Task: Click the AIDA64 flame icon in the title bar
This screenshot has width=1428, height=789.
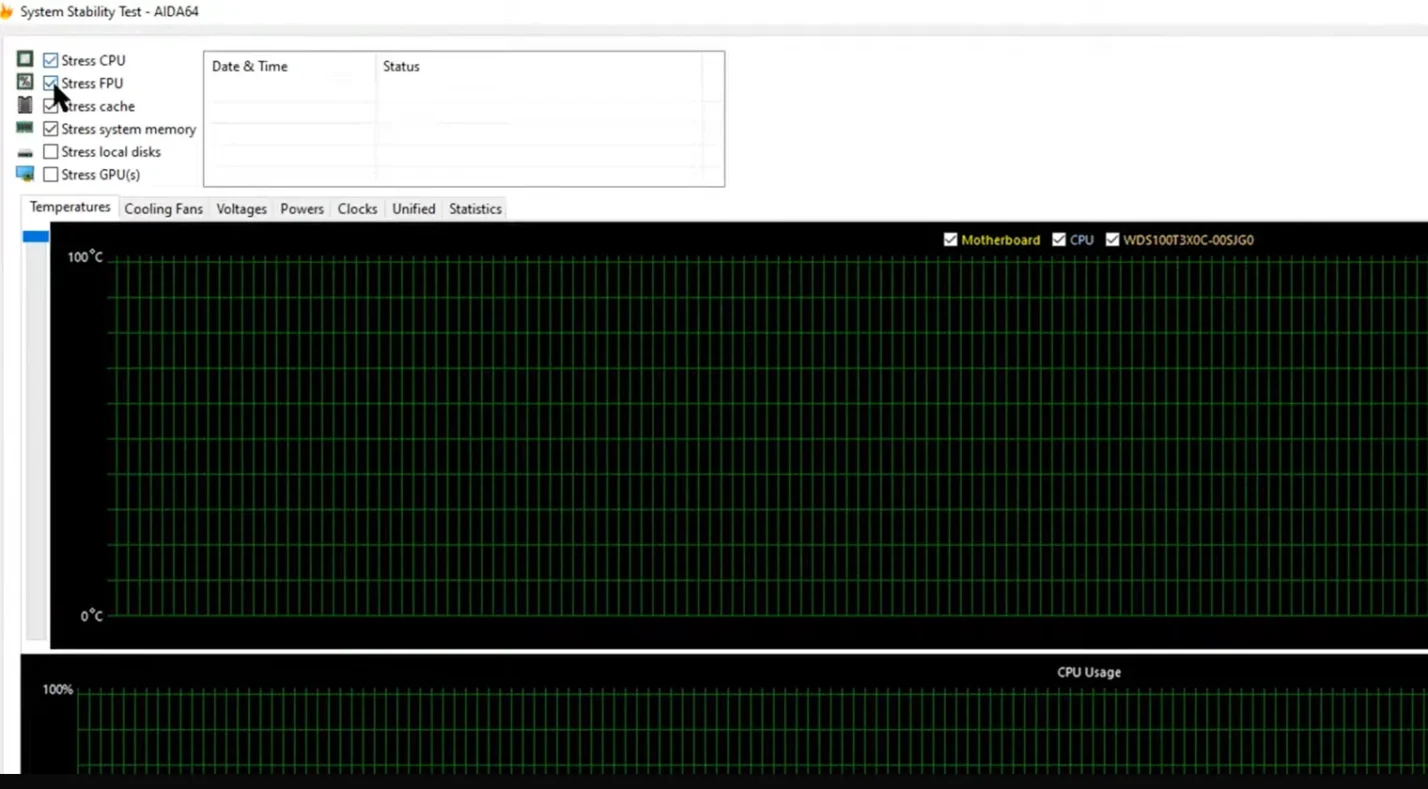Action: tap(8, 11)
